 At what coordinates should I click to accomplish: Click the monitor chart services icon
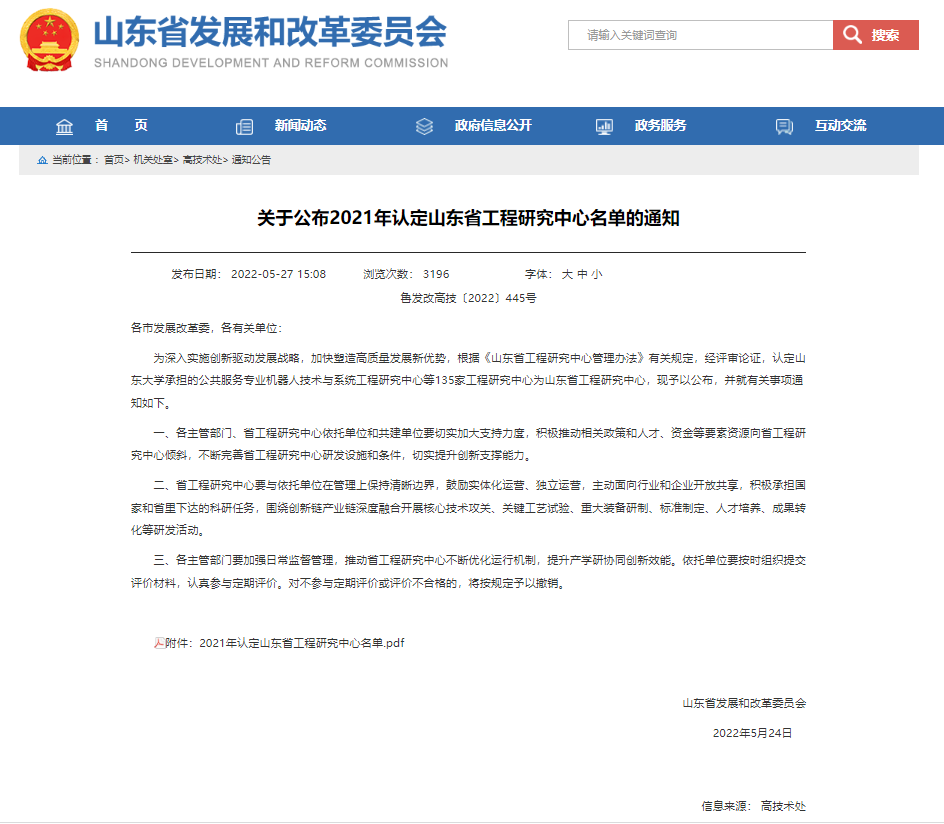[x=604, y=126]
